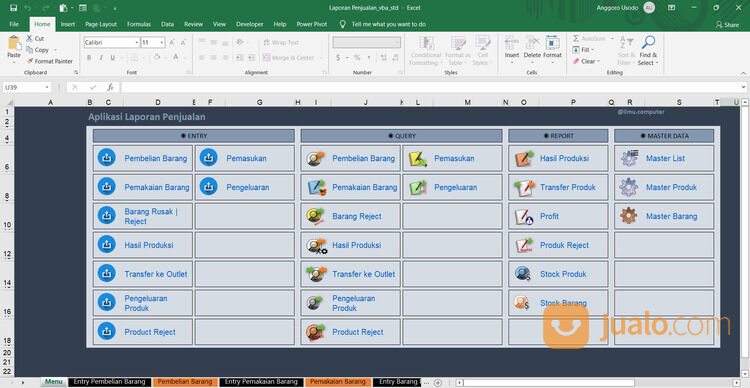
Task: Toggle Bold formatting
Action: click(x=89, y=57)
